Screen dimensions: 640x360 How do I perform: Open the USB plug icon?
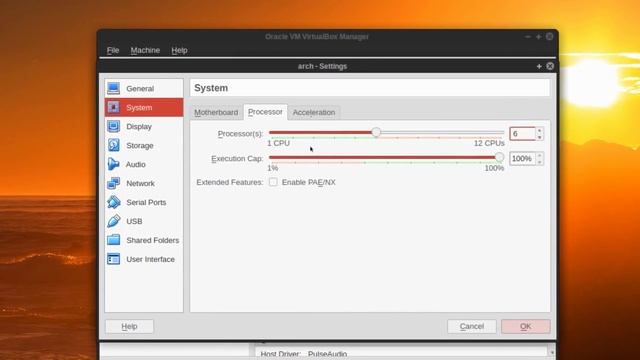[113, 221]
